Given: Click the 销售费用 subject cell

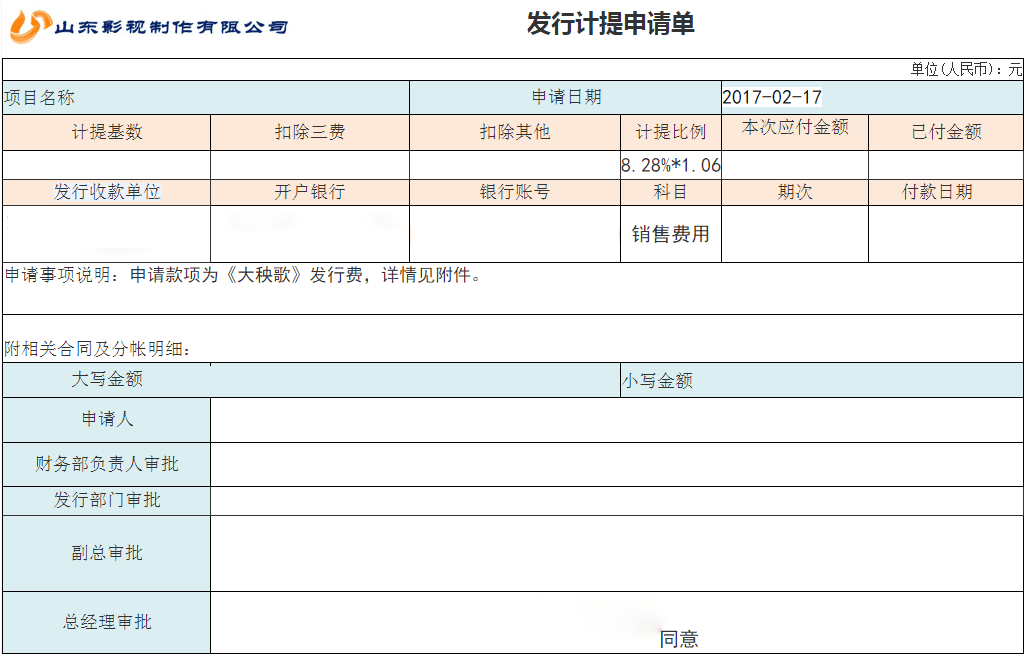Looking at the screenshot, I should [x=670, y=234].
